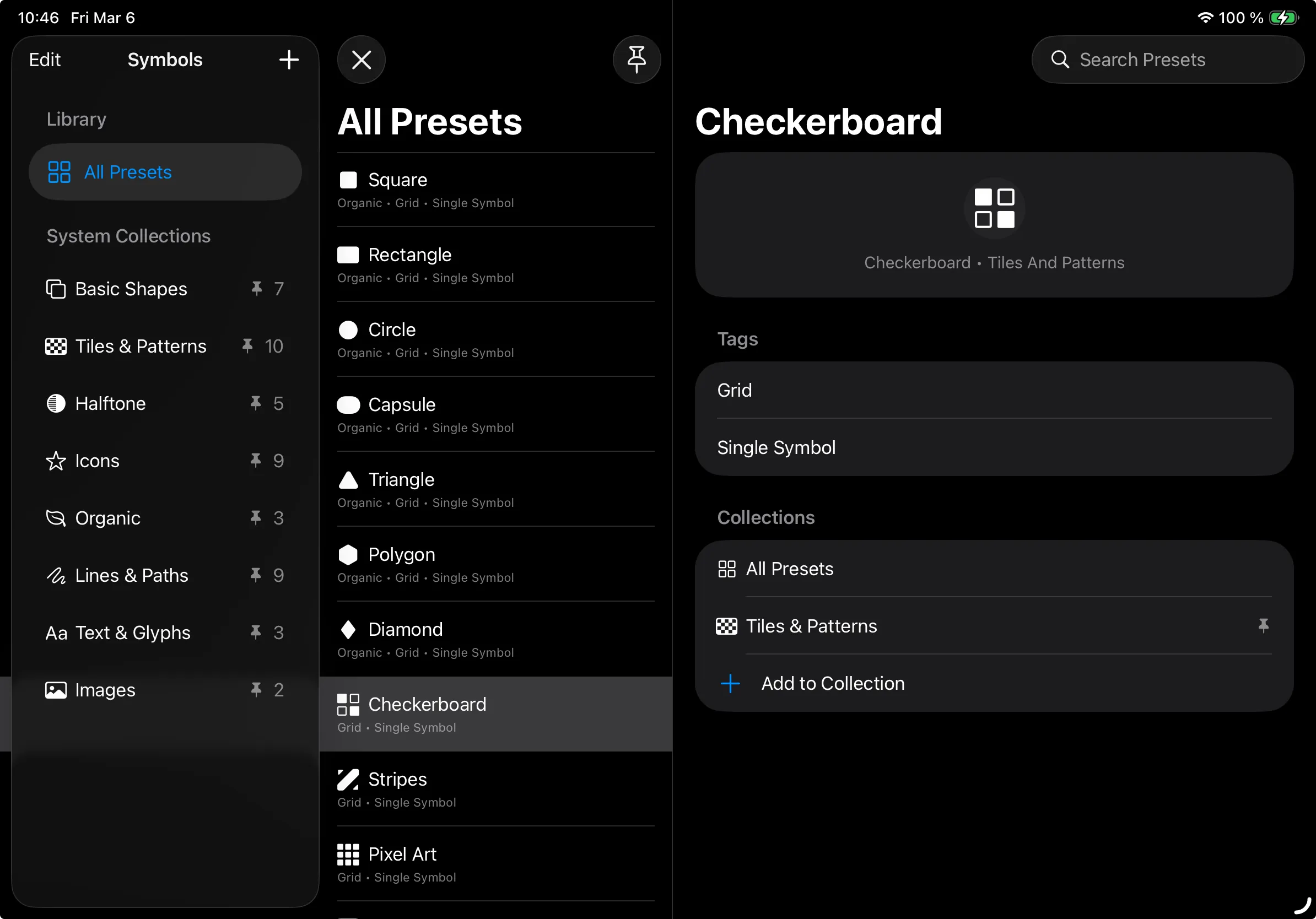1316x919 pixels.
Task: Select the Basic Shapes collection icon
Action: point(56,289)
